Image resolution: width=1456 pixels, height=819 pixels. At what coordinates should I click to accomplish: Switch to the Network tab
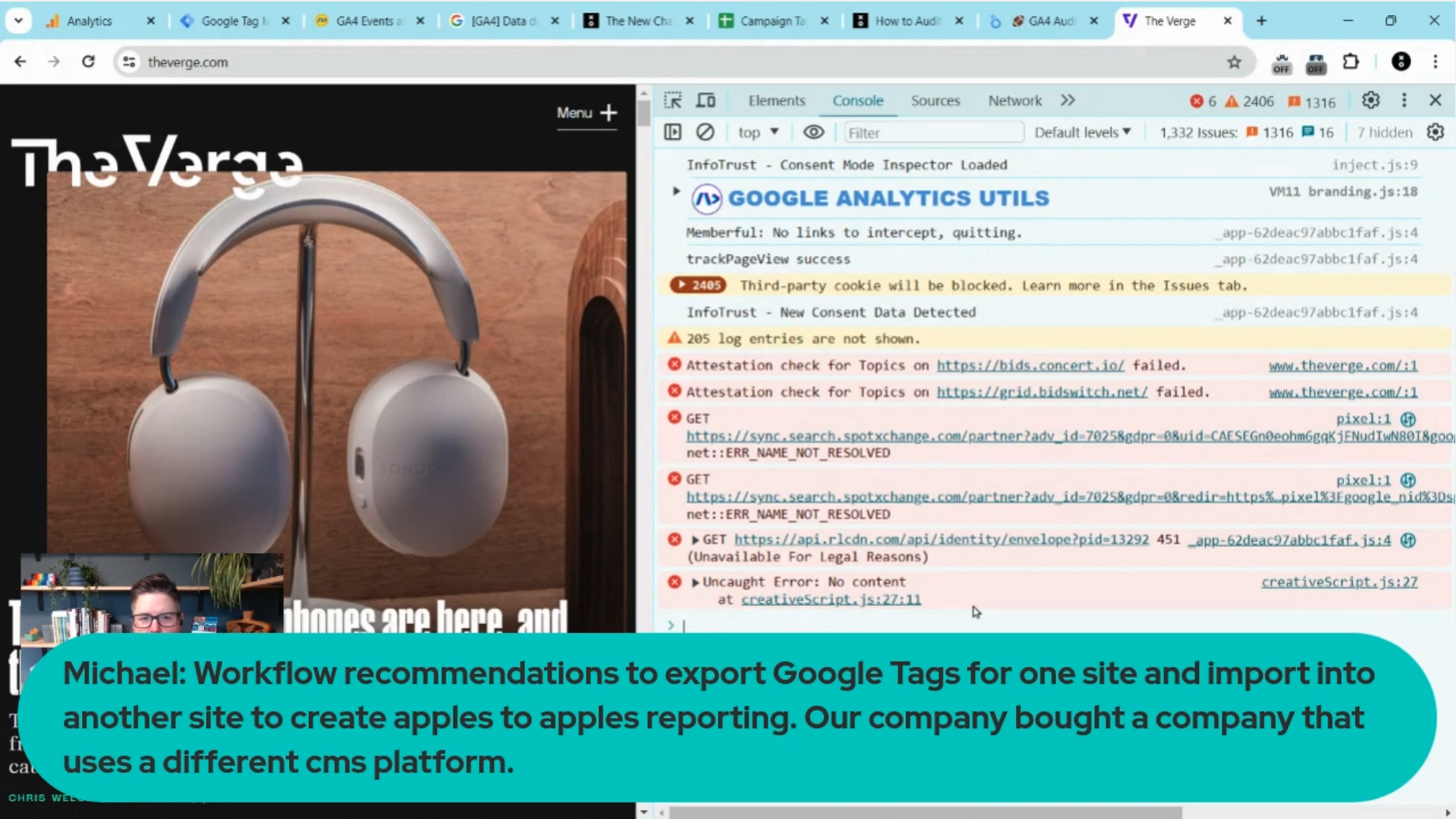pyautogui.click(x=1014, y=100)
